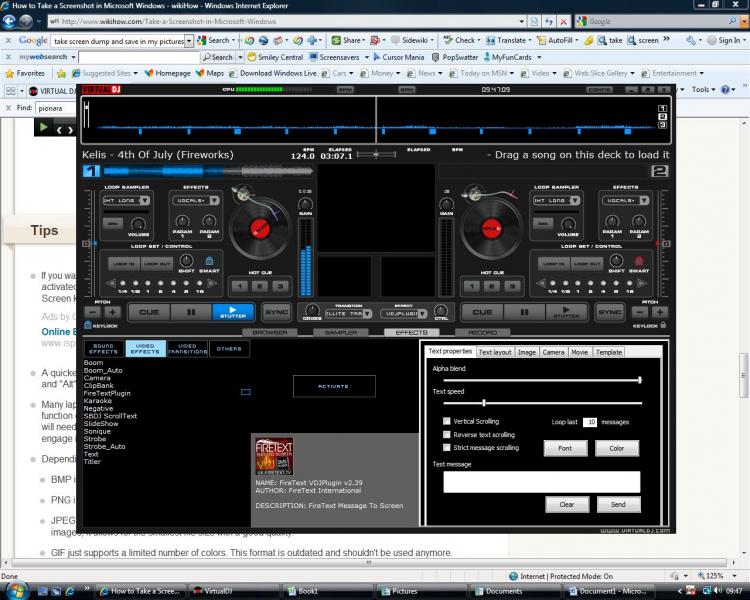The width and height of the screenshot is (750, 600).
Task: Check the Reverse text scrolling option
Action: click(x=447, y=435)
